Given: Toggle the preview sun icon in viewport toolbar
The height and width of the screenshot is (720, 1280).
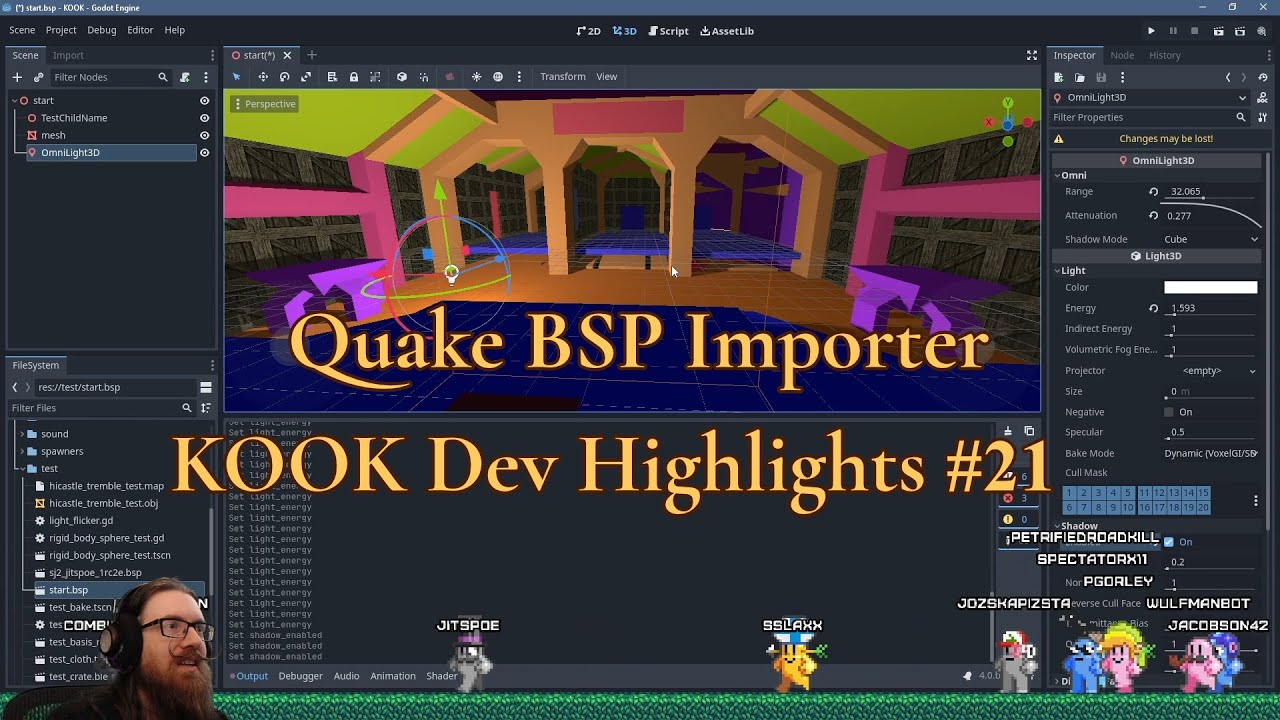Looking at the screenshot, I should tap(476, 77).
